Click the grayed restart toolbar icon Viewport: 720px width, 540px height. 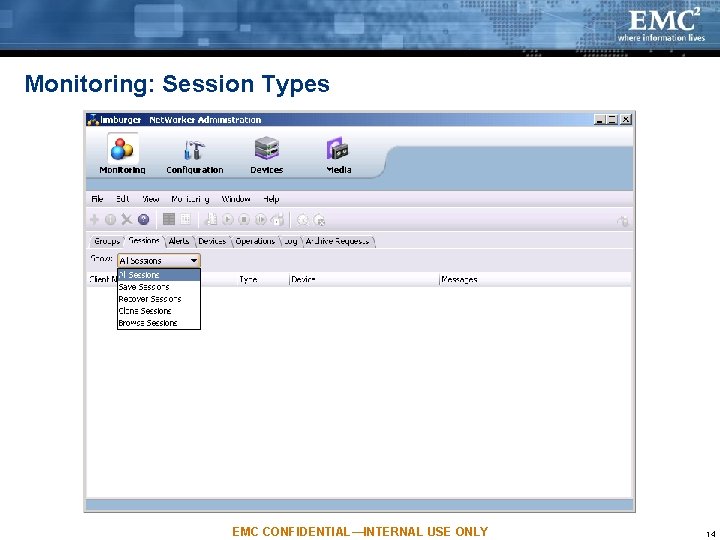(261, 220)
